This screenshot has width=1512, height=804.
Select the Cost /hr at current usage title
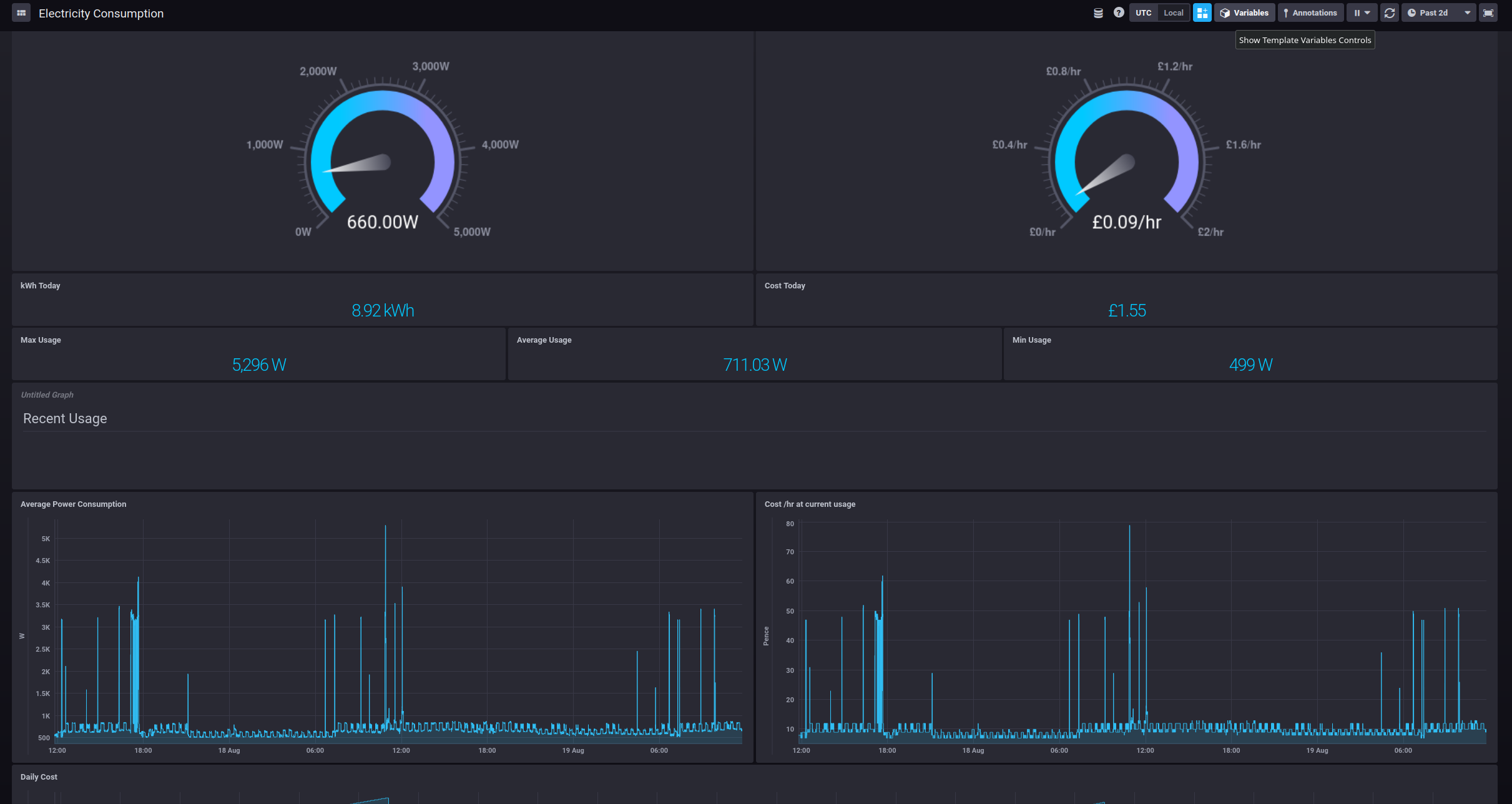coord(810,504)
